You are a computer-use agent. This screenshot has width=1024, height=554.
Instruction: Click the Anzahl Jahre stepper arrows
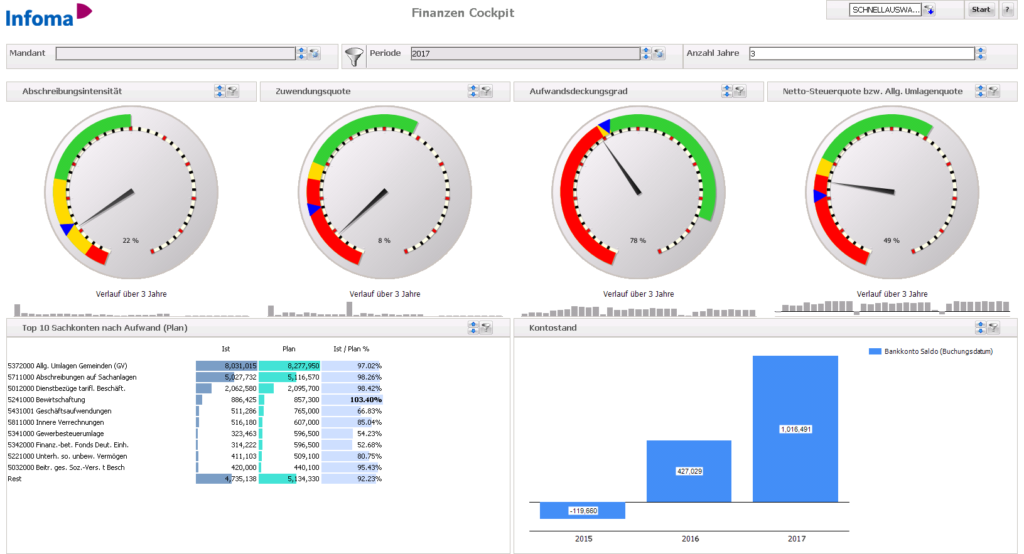point(981,54)
